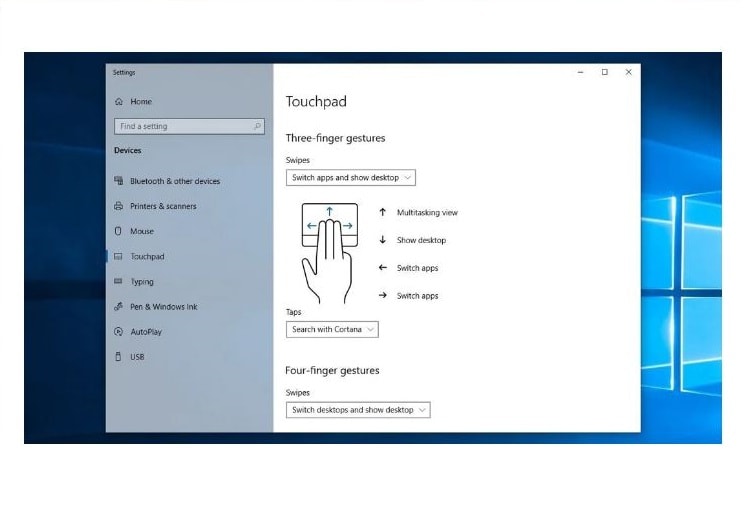Screen dimensions: 750x514
Task: Click the USB icon in sidebar
Action: pos(119,357)
